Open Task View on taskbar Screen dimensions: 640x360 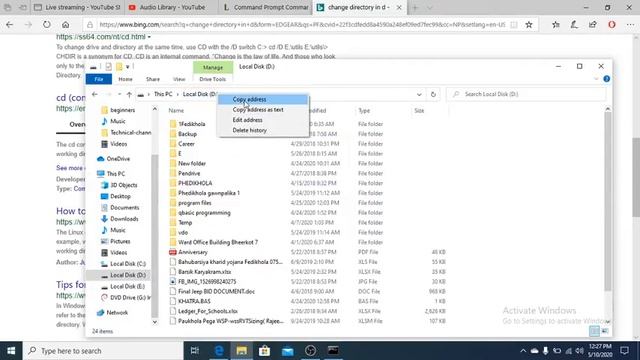195,351
